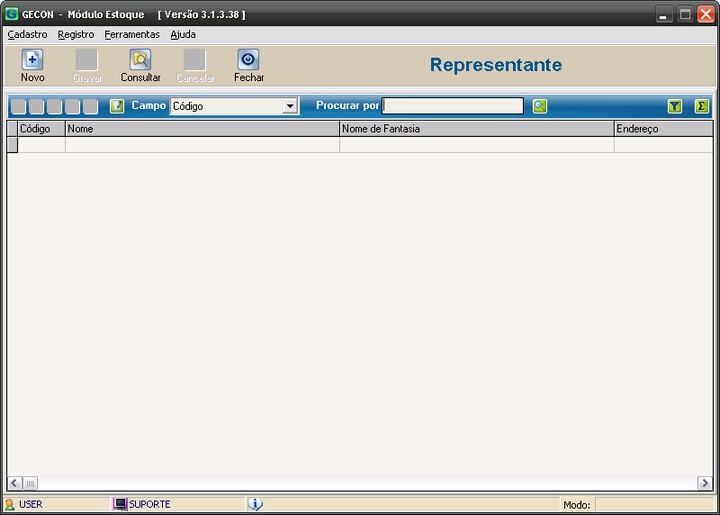This screenshot has width=720, height=515.
Task: Click the Fechar close form icon
Action: [248, 60]
